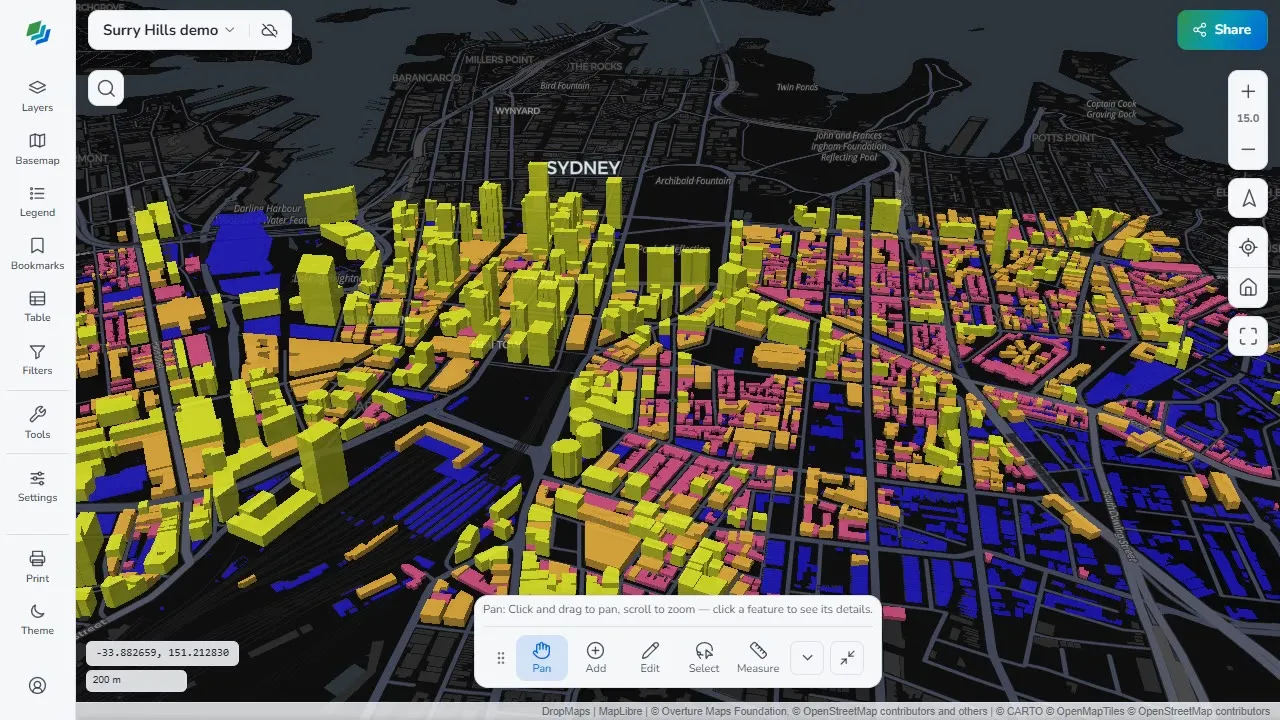Select the Add feature tool

596,658
